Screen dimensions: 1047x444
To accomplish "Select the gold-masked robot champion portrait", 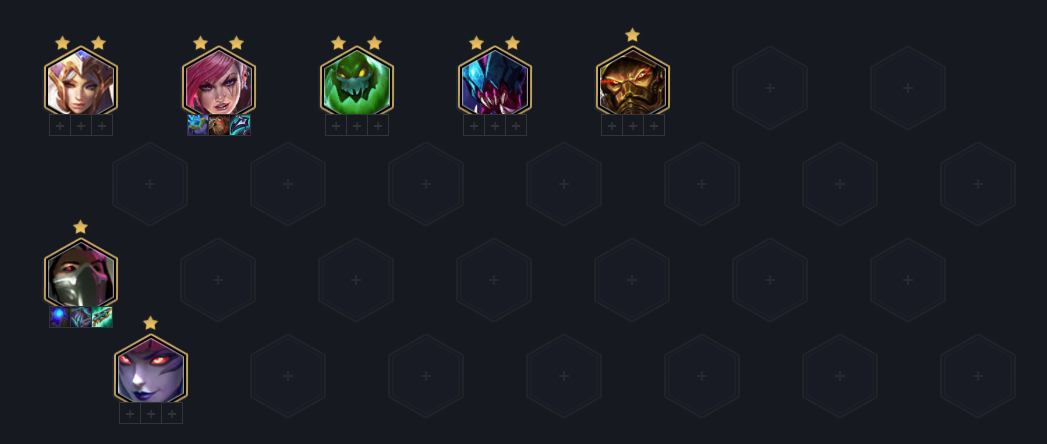I will [x=633, y=81].
